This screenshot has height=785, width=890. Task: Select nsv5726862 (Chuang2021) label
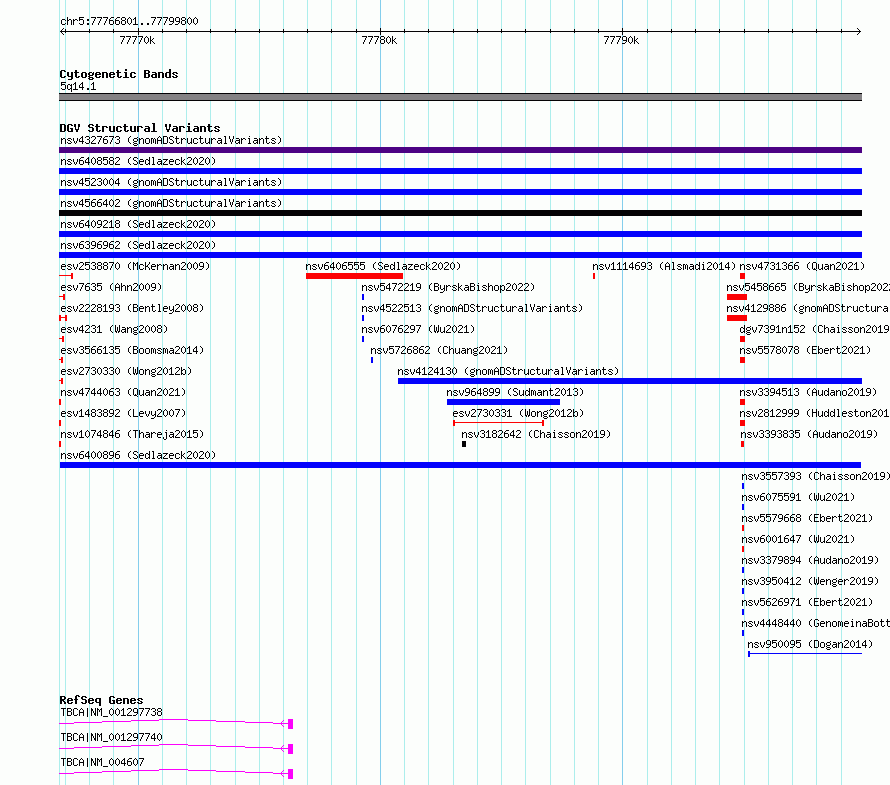(439, 350)
